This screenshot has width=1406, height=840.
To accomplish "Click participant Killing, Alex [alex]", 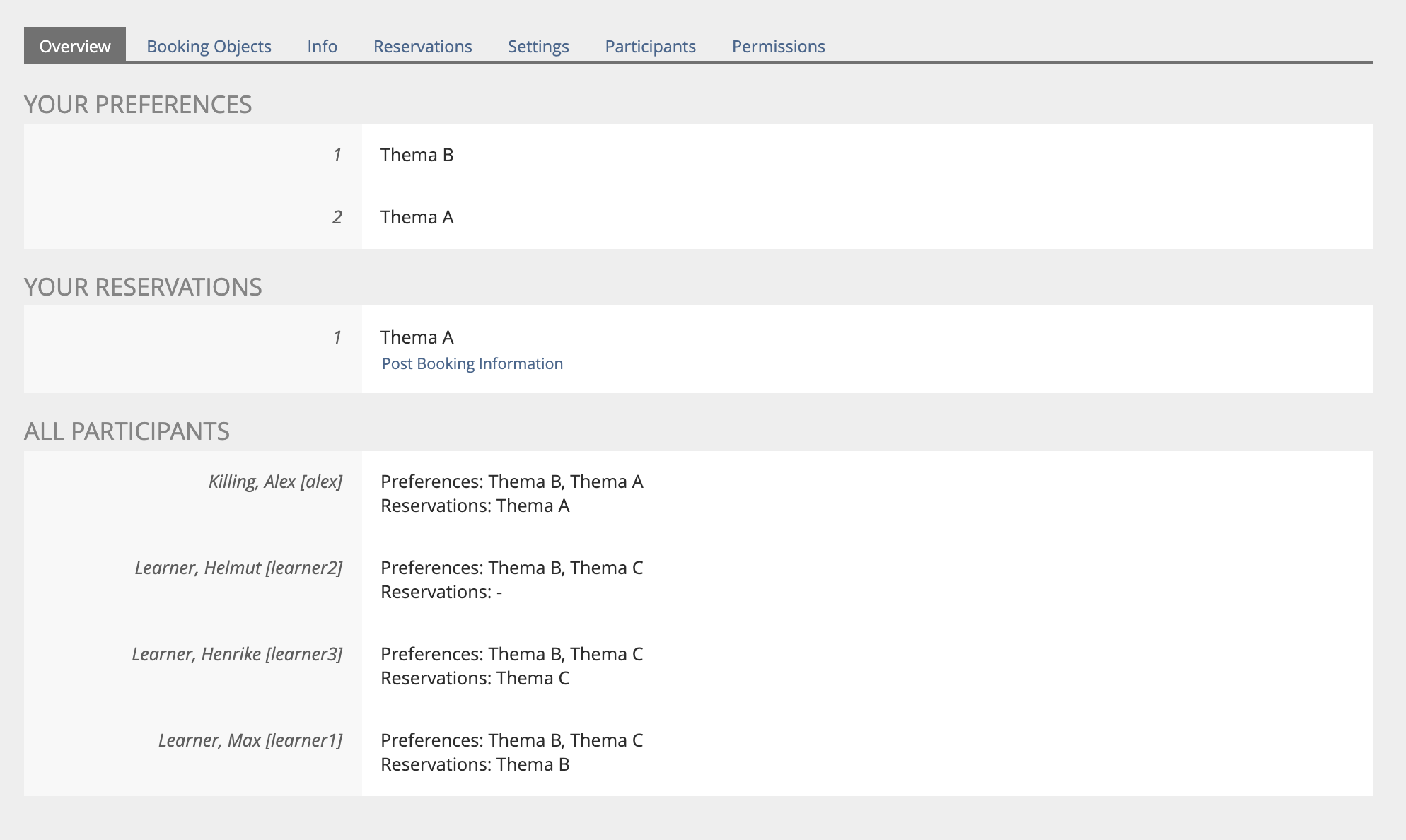I will tap(275, 482).
